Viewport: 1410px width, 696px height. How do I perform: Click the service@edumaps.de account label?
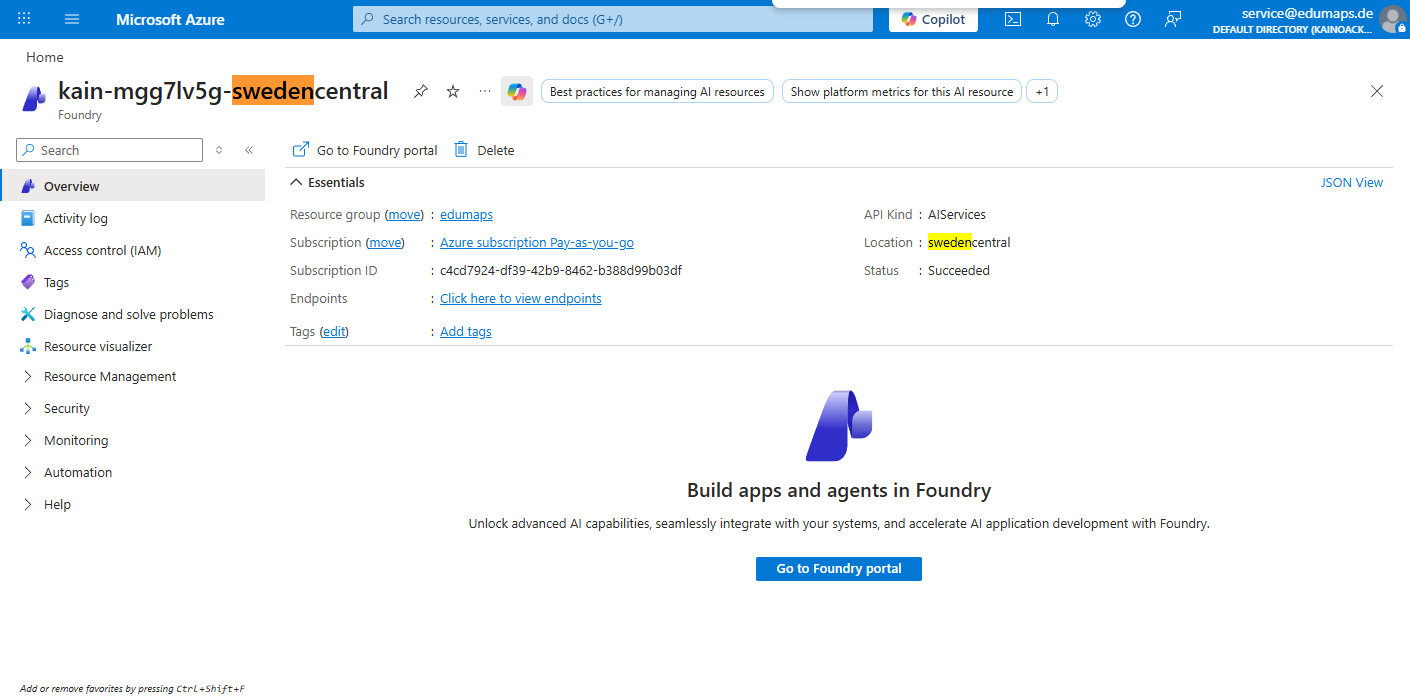pyautogui.click(x=1307, y=13)
